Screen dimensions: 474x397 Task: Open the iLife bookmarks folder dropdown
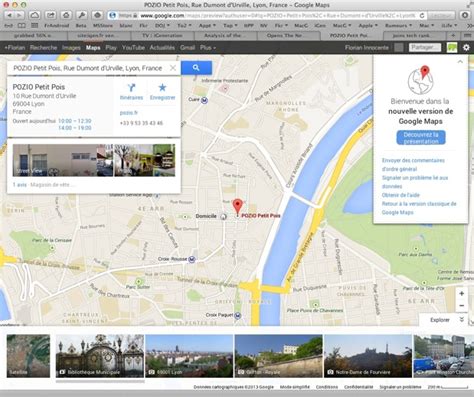pyautogui.click(x=449, y=25)
